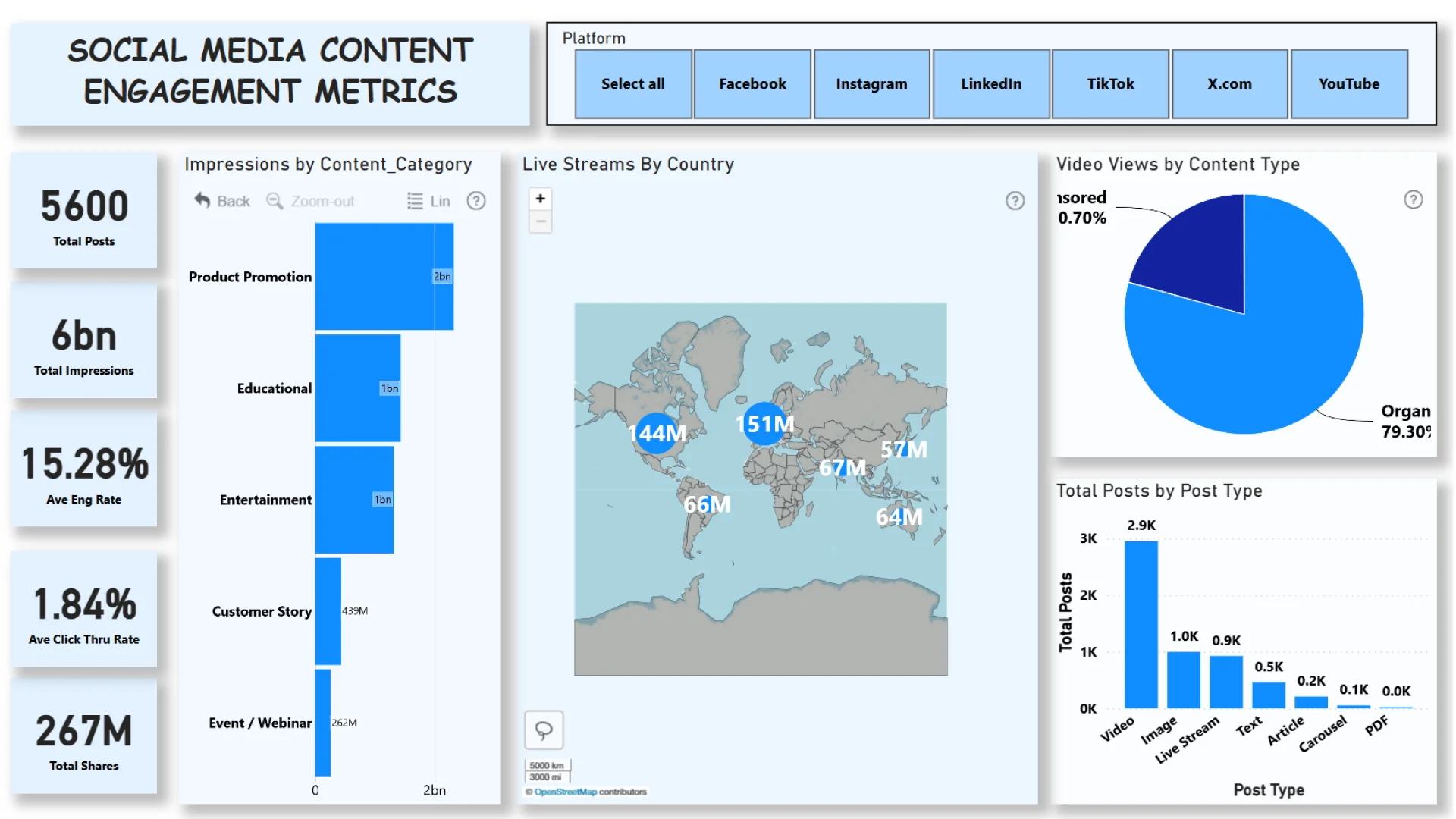Viewport: 1456px width, 819px height.
Task: Click the 2bn data label on Product Promotion
Action: click(442, 277)
